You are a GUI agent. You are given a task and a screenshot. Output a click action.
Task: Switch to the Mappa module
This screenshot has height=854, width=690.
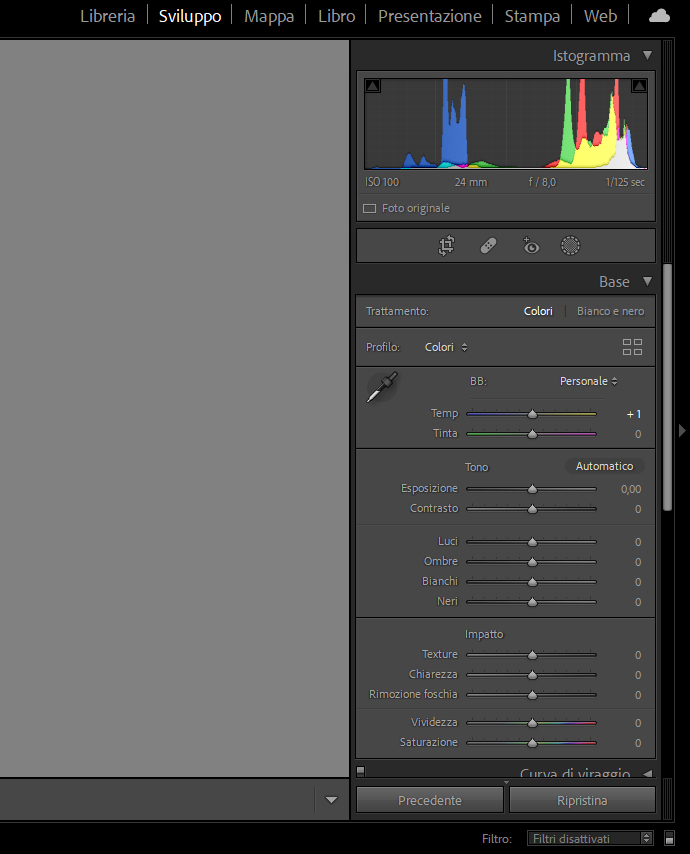[x=269, y=16]
